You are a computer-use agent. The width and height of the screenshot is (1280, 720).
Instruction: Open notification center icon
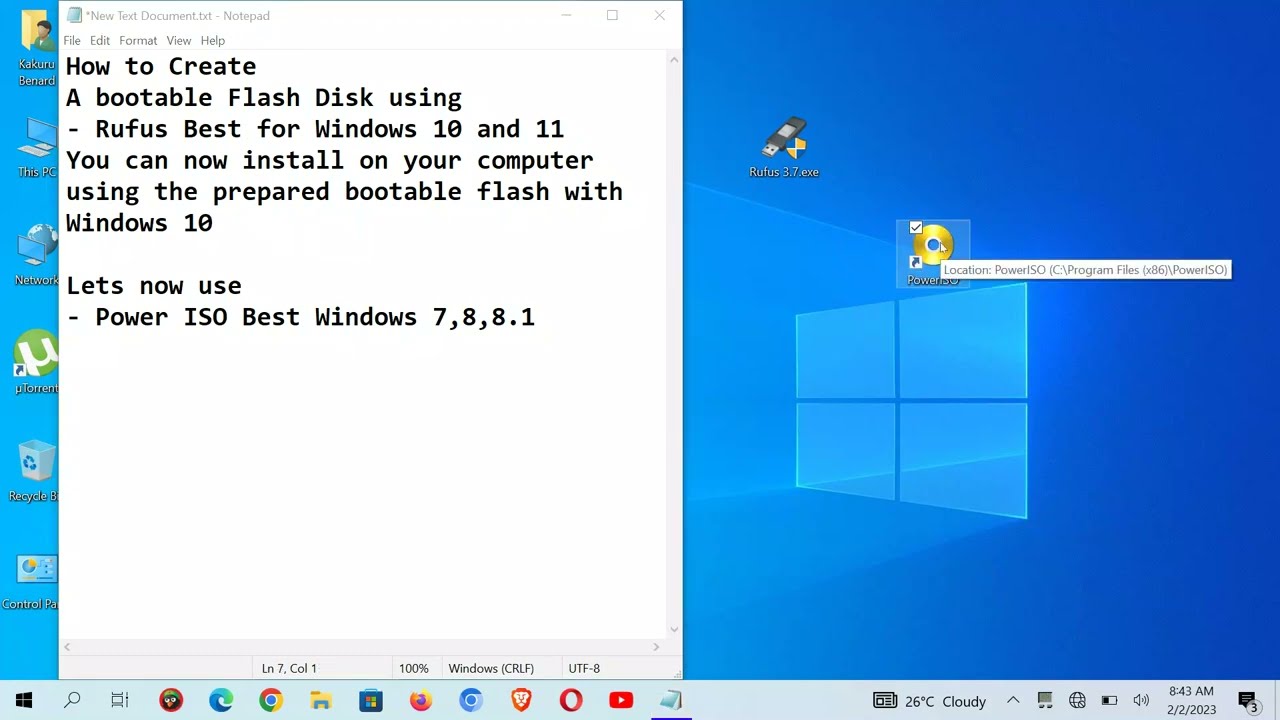point(1248,701)
